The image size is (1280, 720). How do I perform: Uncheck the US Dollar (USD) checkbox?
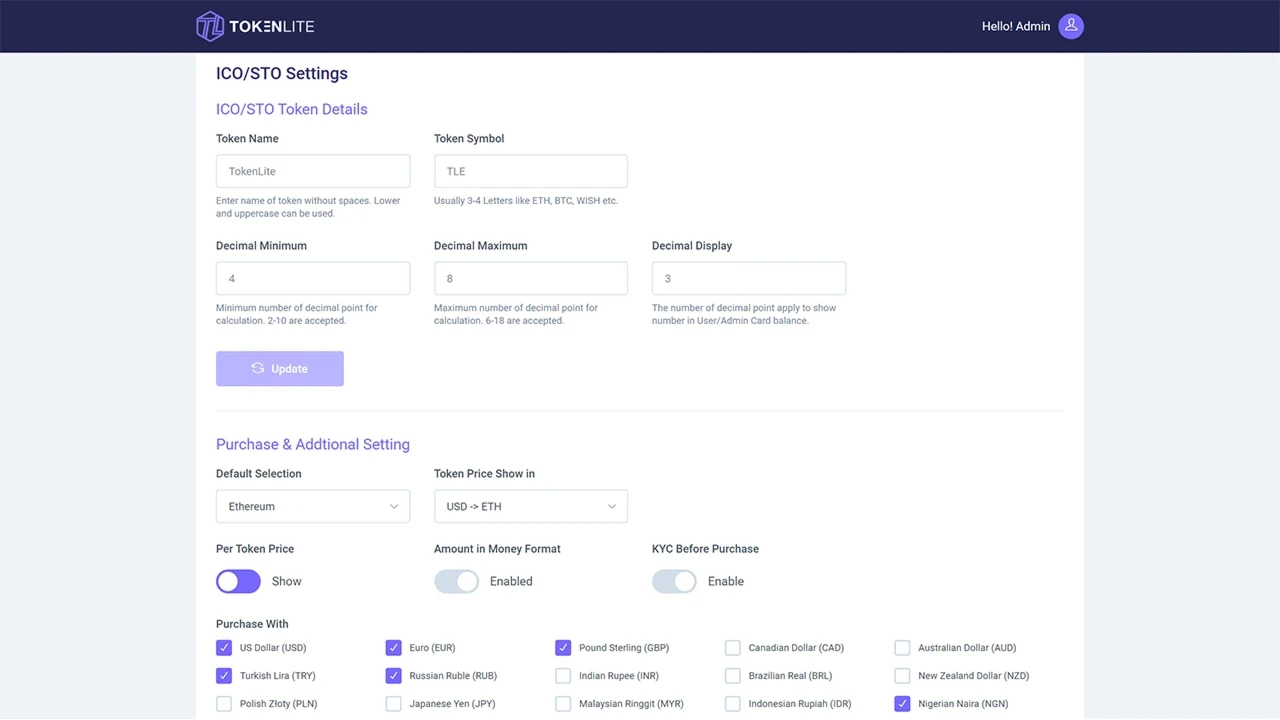(224, 648)
